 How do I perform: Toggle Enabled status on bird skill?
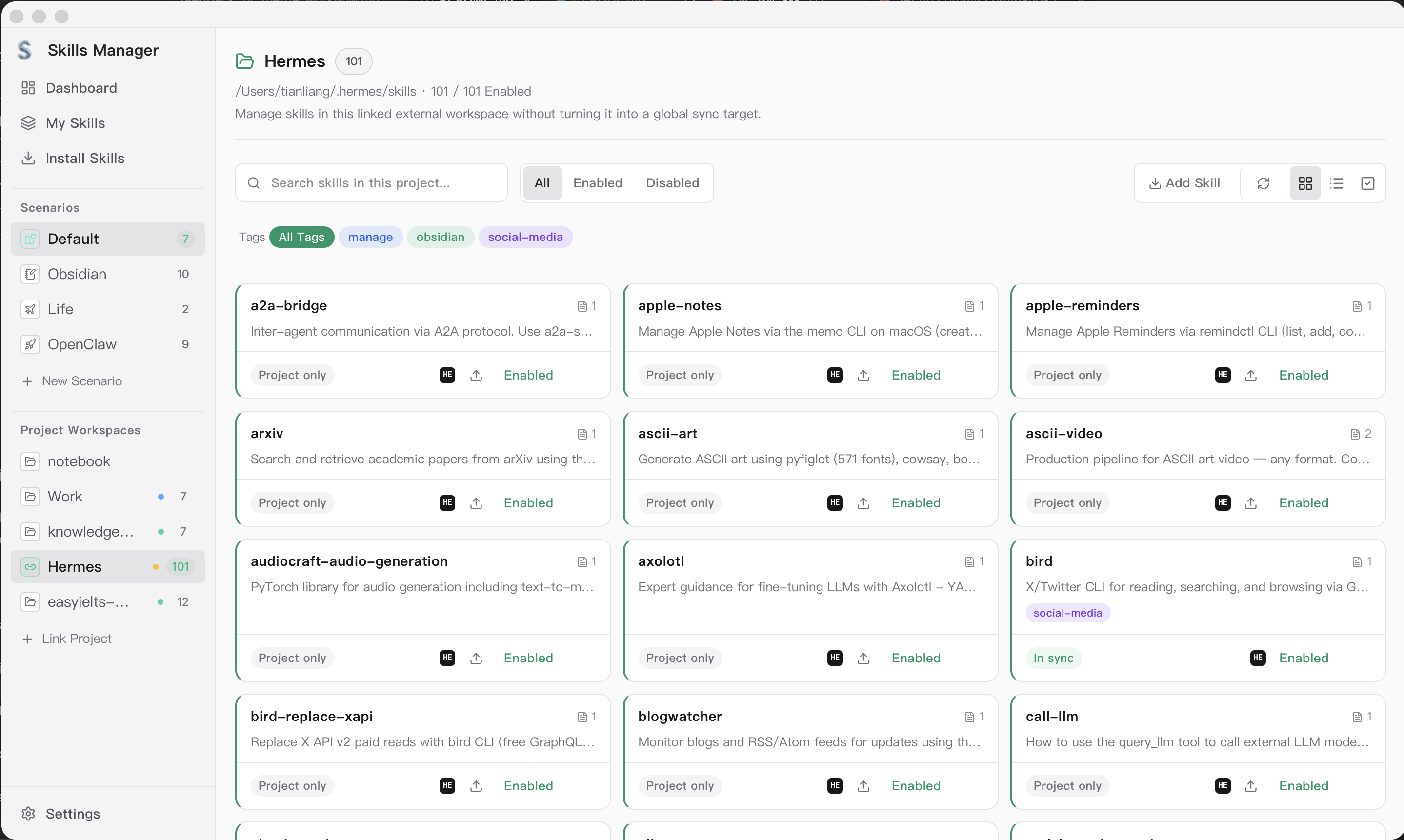point(1304,658)
